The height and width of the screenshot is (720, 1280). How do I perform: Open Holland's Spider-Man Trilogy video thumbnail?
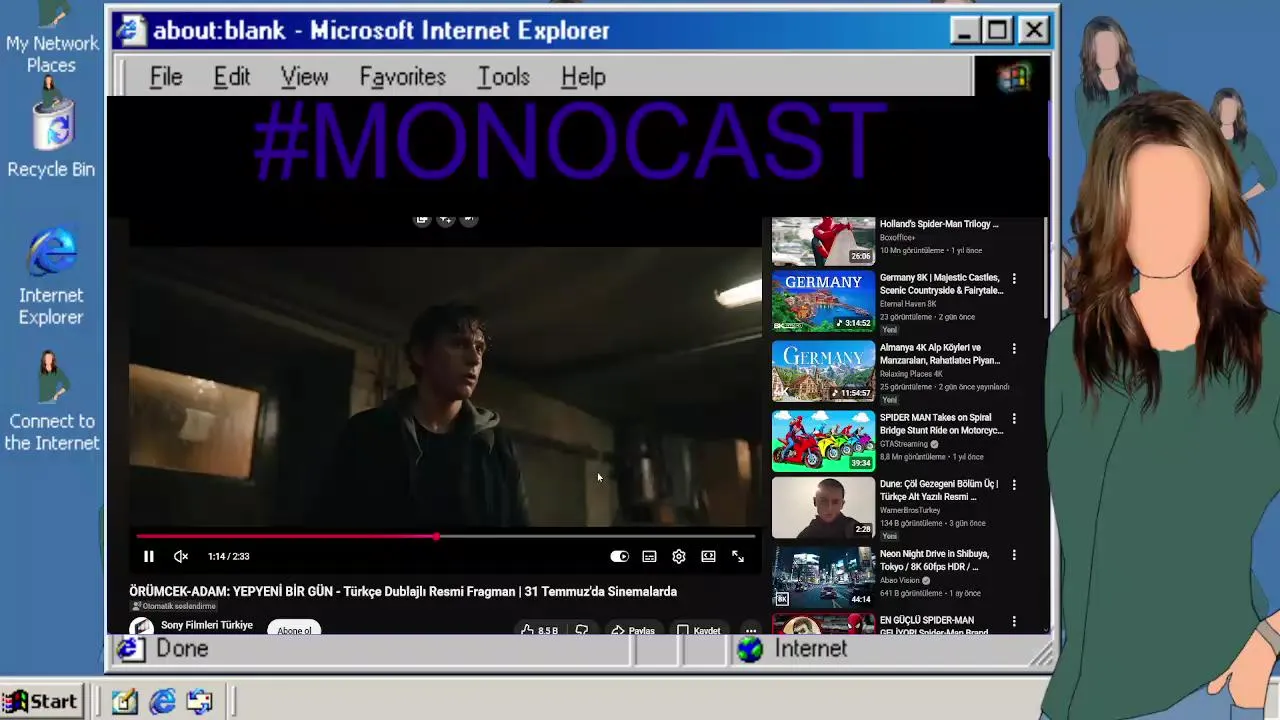823,241
